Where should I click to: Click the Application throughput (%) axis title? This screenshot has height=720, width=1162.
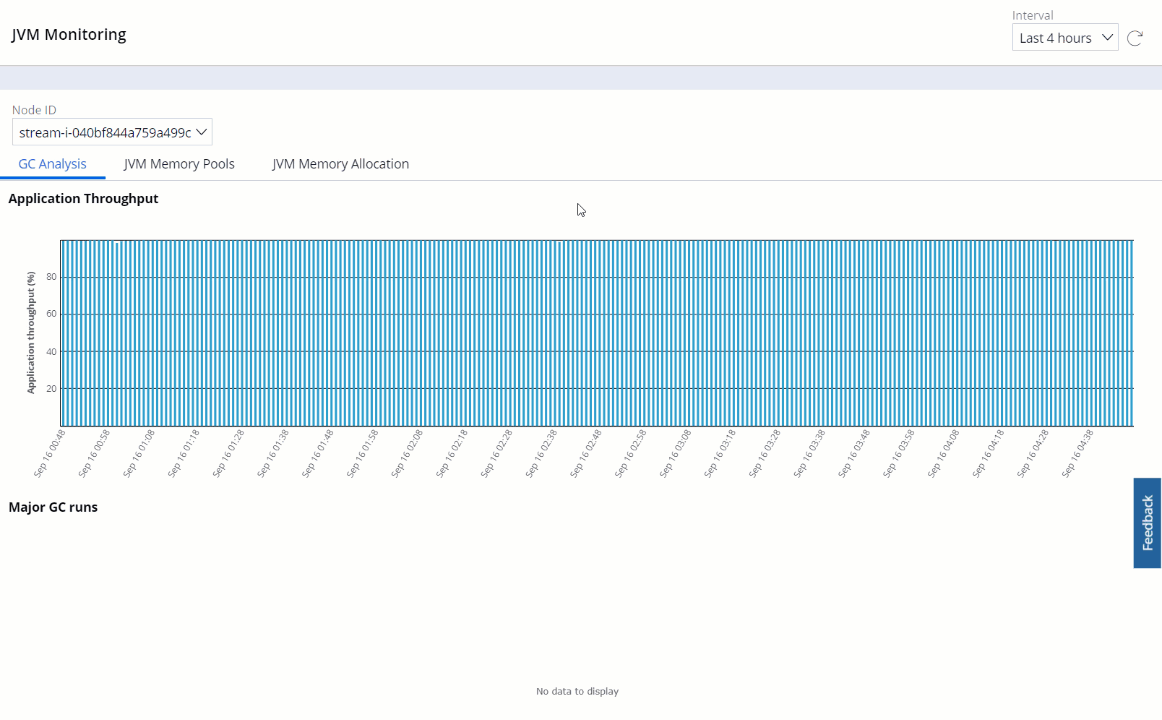coord(31,332)
